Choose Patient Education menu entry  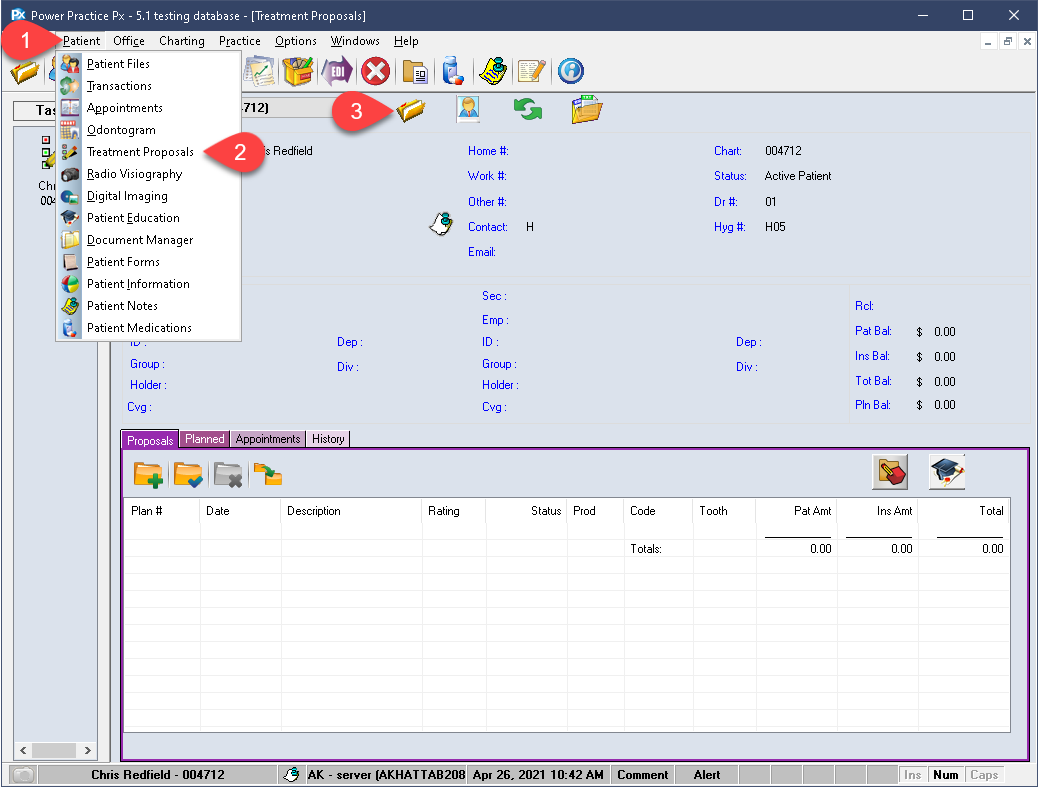pyautogui.click(x=148, y=218)
